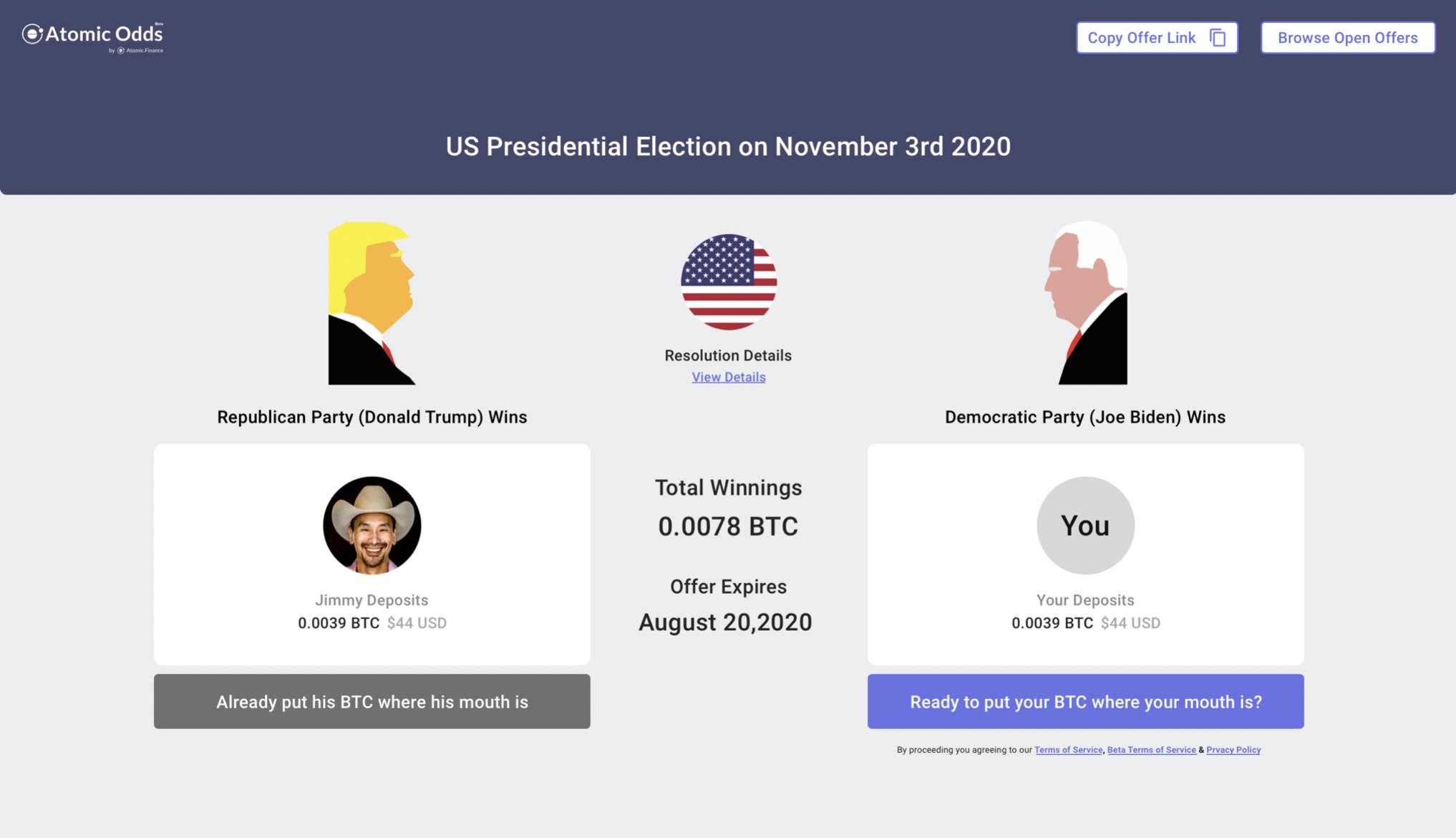Click the copy icon in Copy Offer Link
This screenshot has height=838, width=1456.
click(1218, 38)
